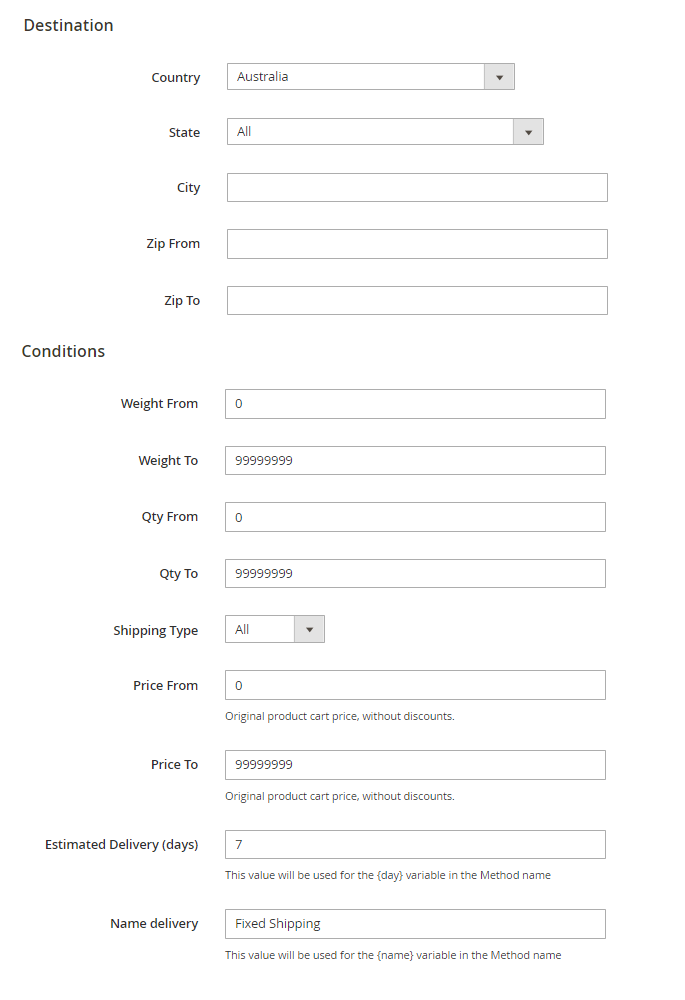Open the Shipping Type select box
The image size is (685, 1000).
click(261, 629)
